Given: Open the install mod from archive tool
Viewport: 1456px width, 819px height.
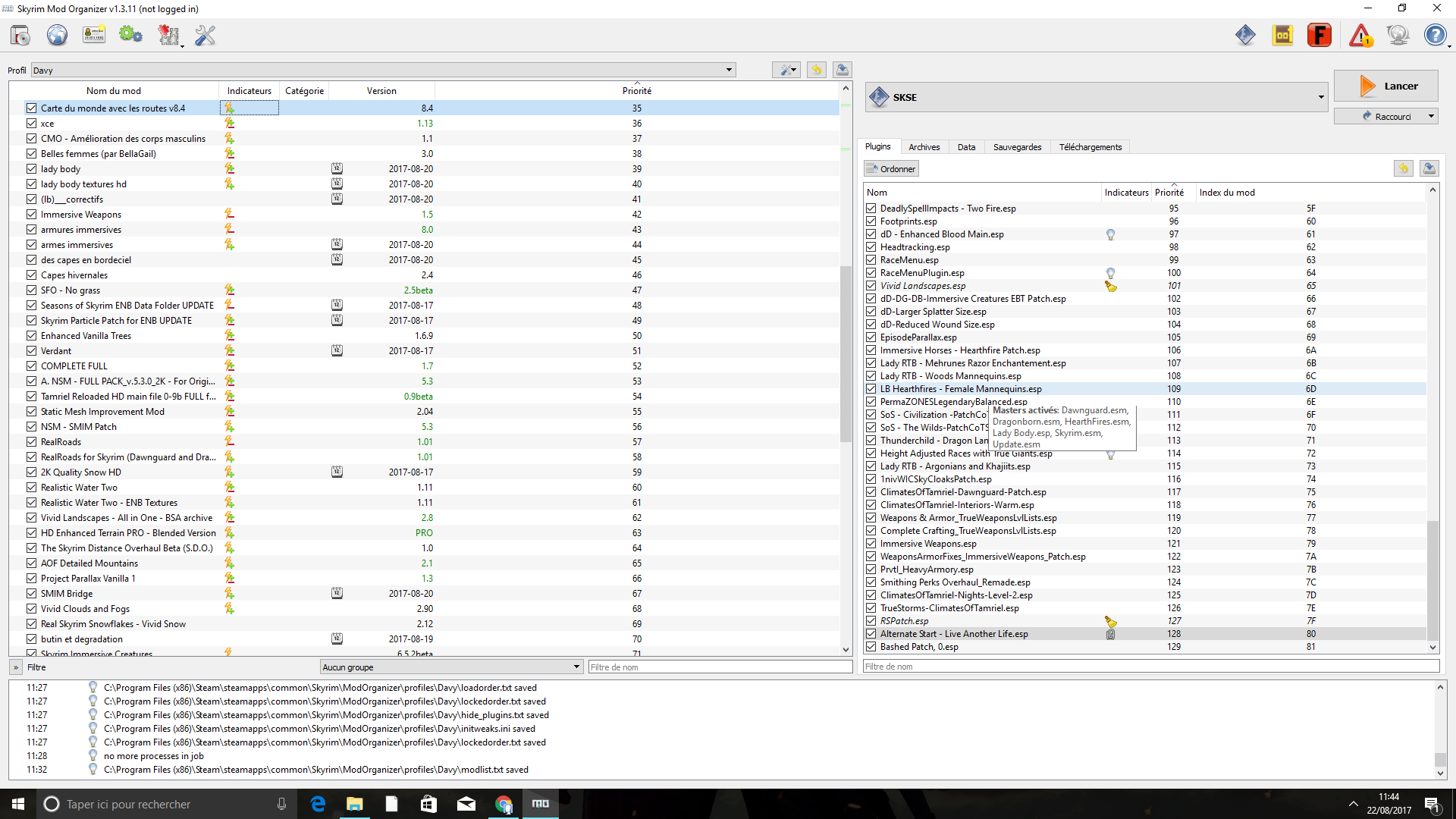Looking at the screenshot, I should pos(20,35).
